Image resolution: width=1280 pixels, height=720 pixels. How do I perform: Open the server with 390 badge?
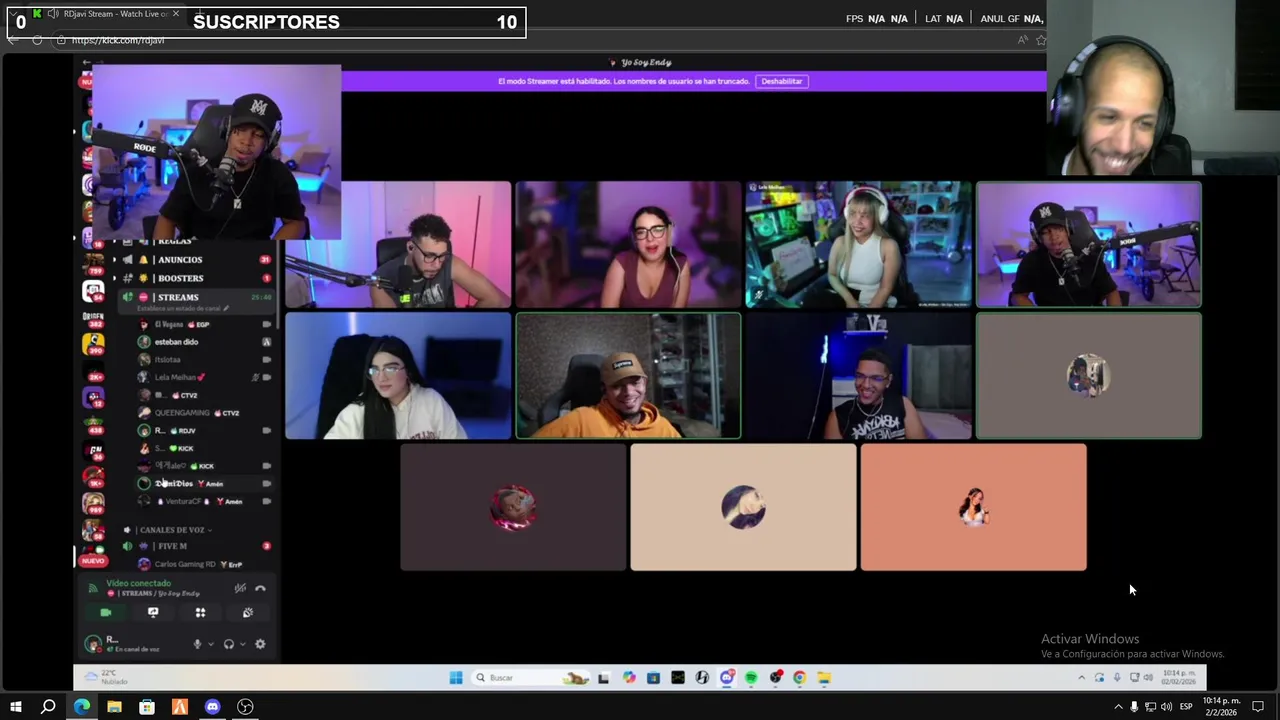(93, 344)
